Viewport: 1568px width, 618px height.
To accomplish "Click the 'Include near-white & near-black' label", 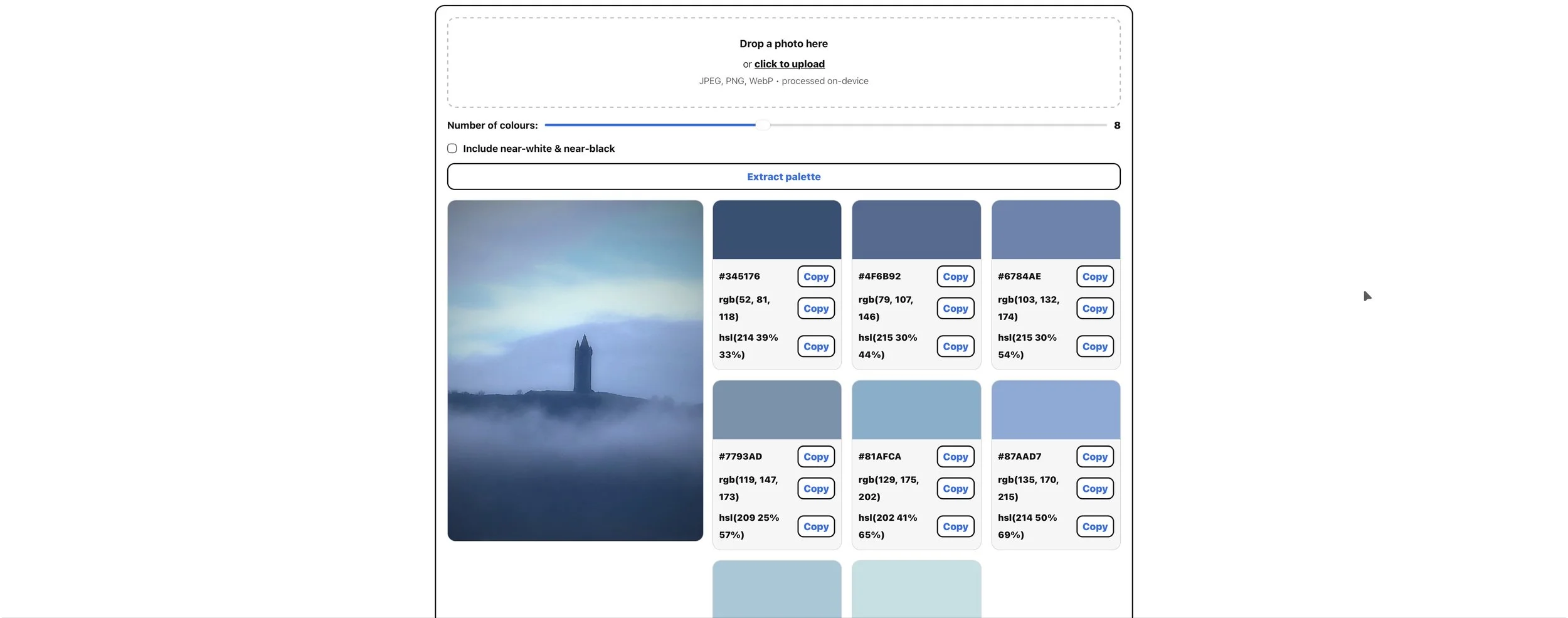I will [x=539, y=149].
